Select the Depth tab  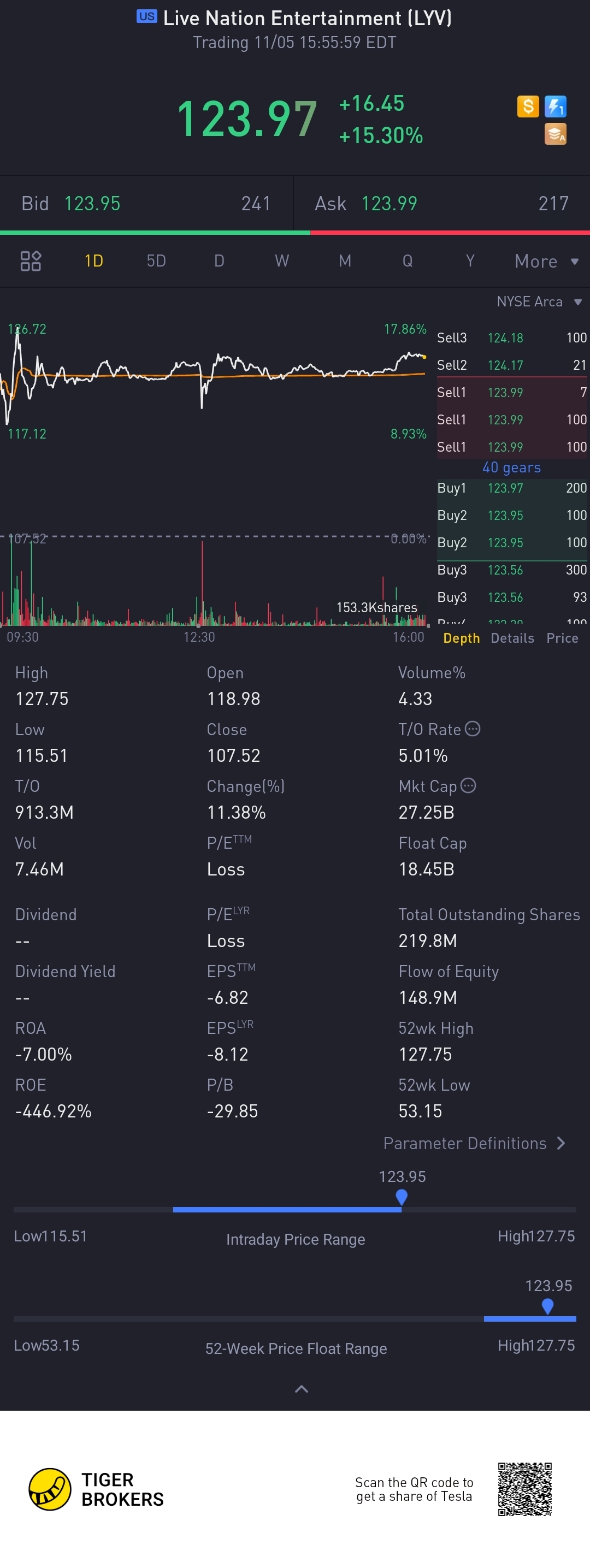coord(462,638)
